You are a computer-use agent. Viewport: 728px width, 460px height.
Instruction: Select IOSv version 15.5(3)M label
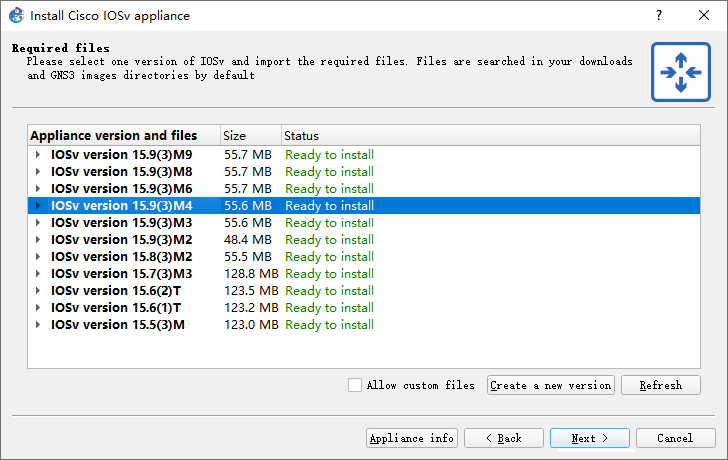pyautogui.click(x=118, y=324)
